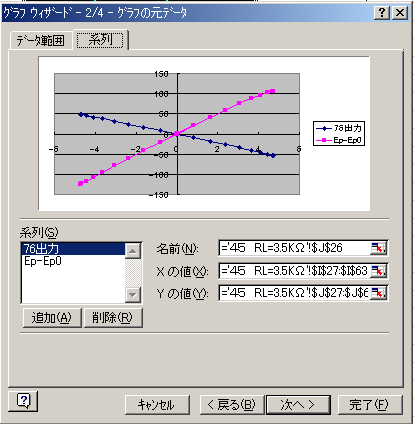Go back with the 戻る button

[232, 405]
